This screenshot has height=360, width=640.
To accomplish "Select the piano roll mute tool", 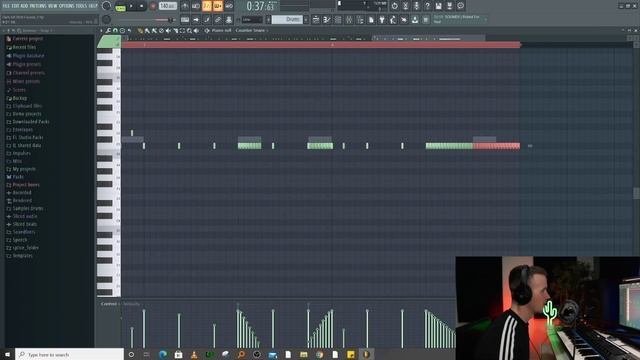I will [x=168, y=31].
